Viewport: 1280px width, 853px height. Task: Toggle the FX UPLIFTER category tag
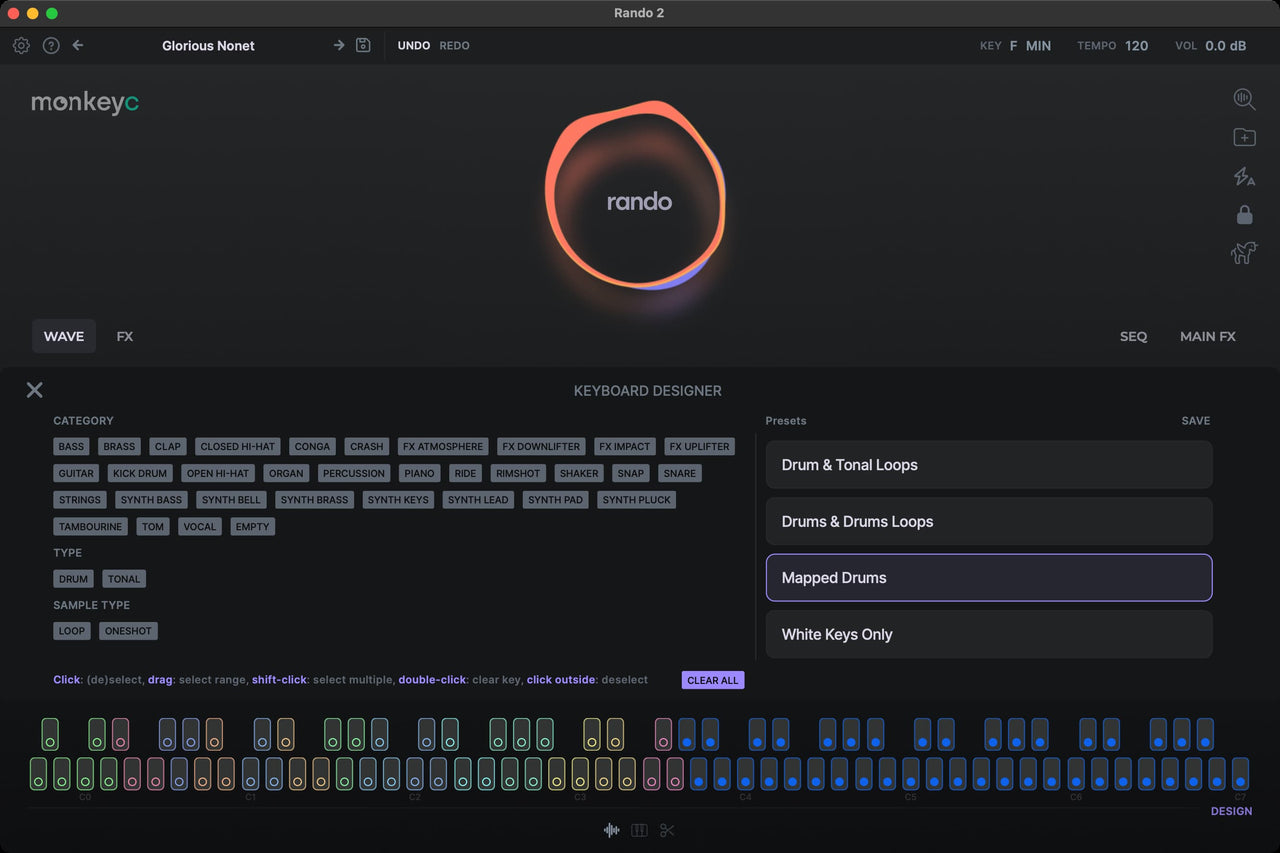(x=700, y=447)
